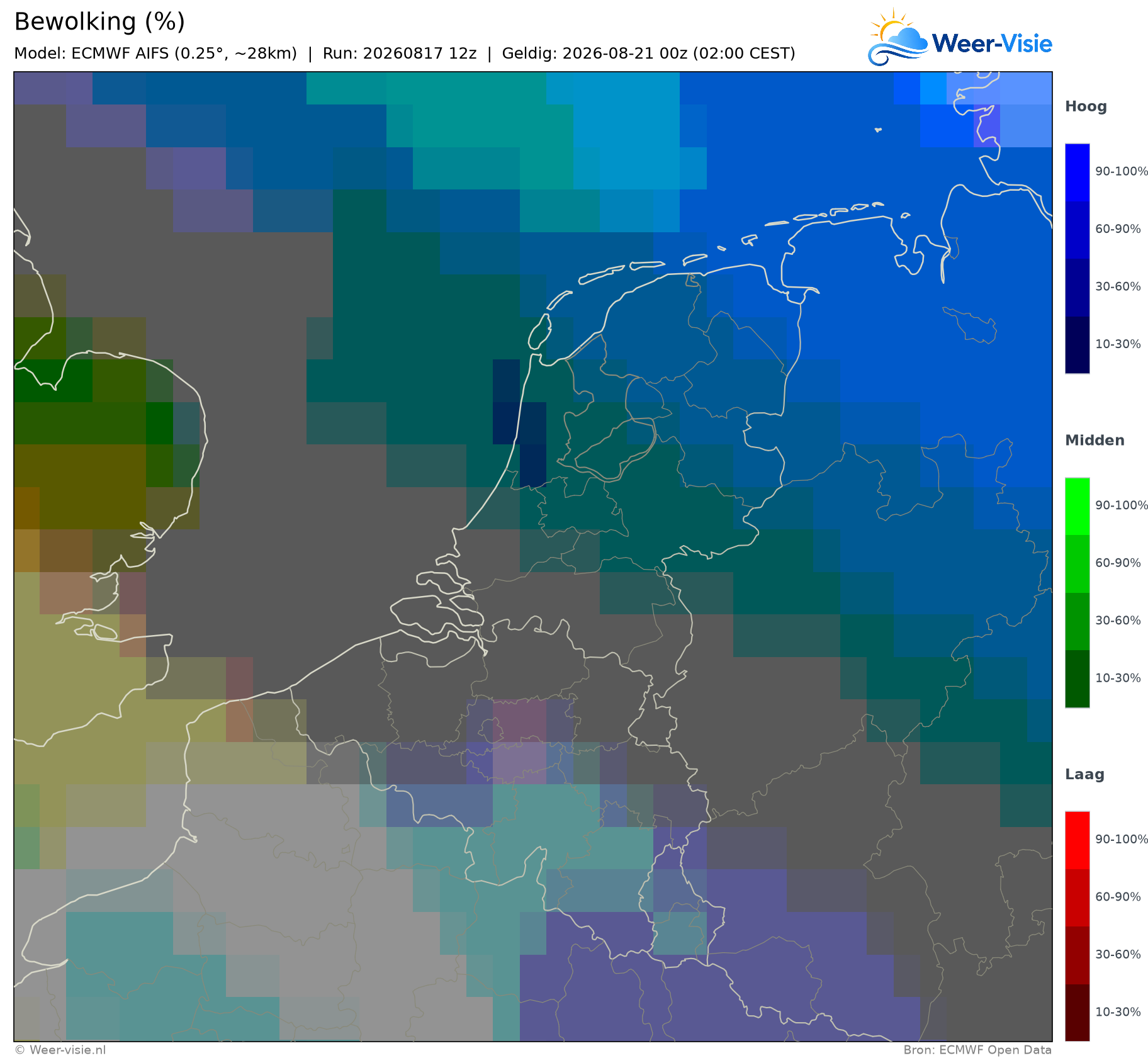
Task: Select the Midden 10-30% dark green swatch
Action: tap(1077, 678)
